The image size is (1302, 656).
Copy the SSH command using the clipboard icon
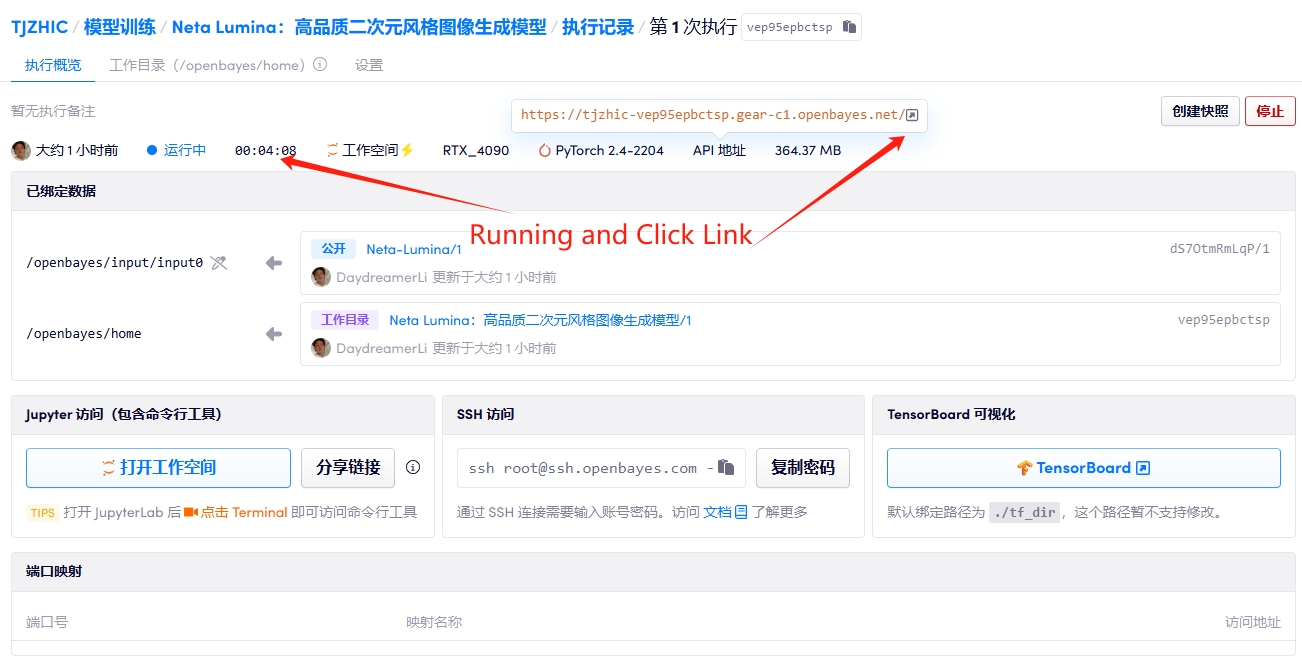727,467
